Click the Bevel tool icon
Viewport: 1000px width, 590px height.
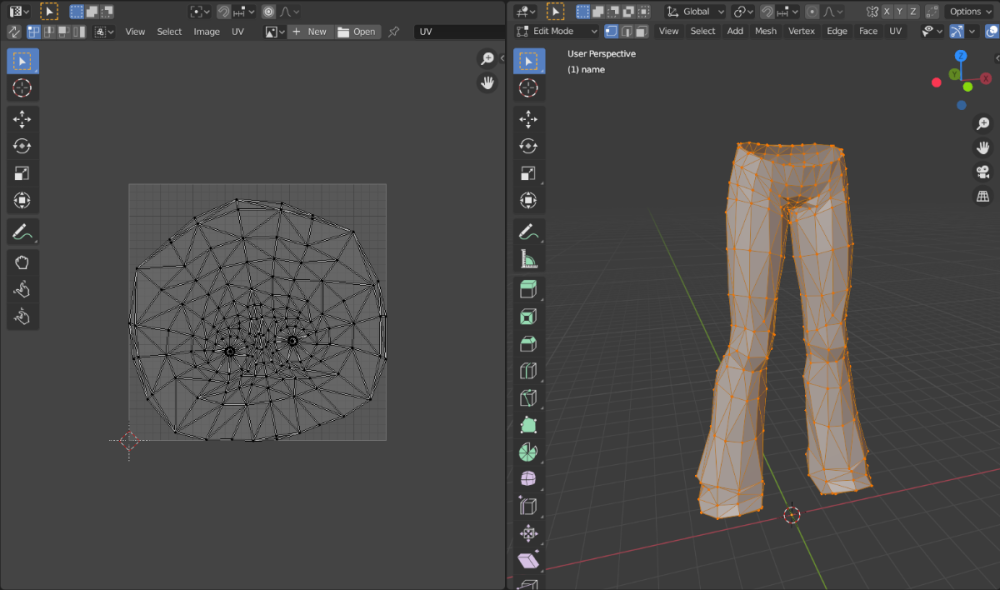click(529, 343)
